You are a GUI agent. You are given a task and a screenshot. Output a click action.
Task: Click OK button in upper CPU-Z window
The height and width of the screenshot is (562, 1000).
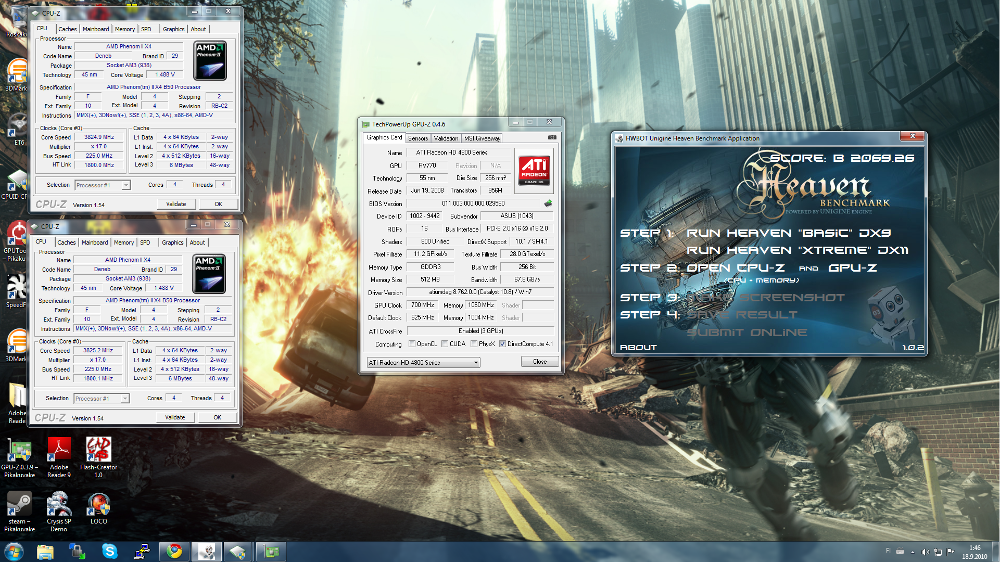pyautogui.click(x=218, y=204)
